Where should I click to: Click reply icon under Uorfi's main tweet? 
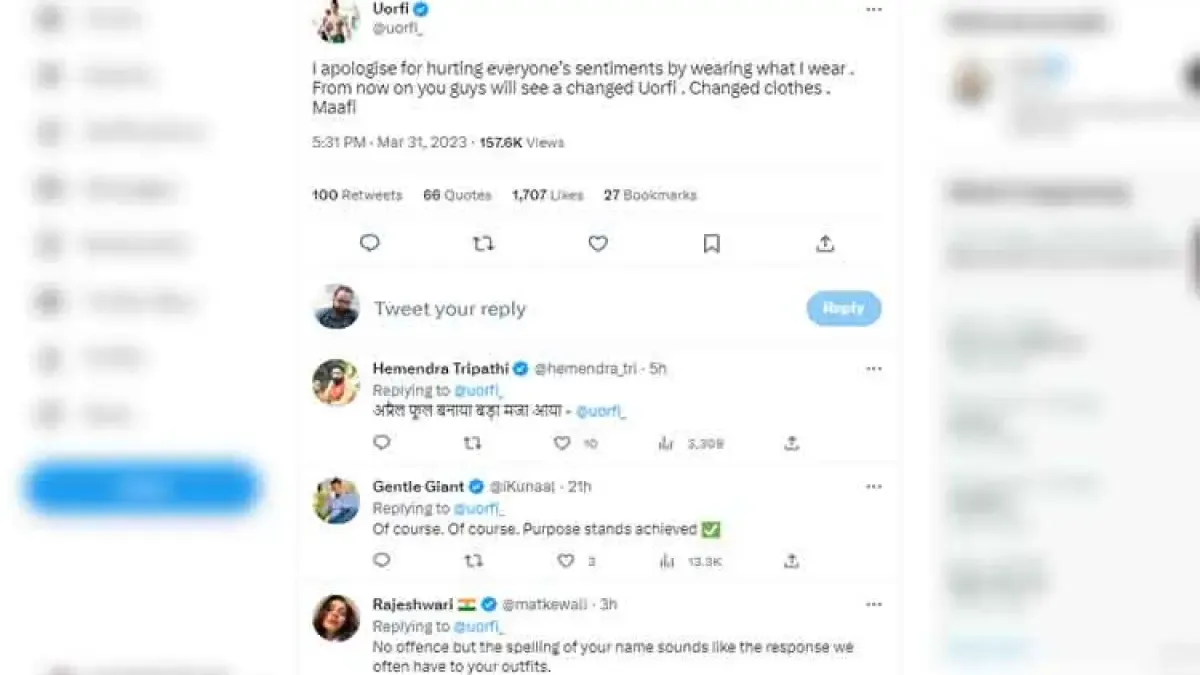[x=369, y=243]
